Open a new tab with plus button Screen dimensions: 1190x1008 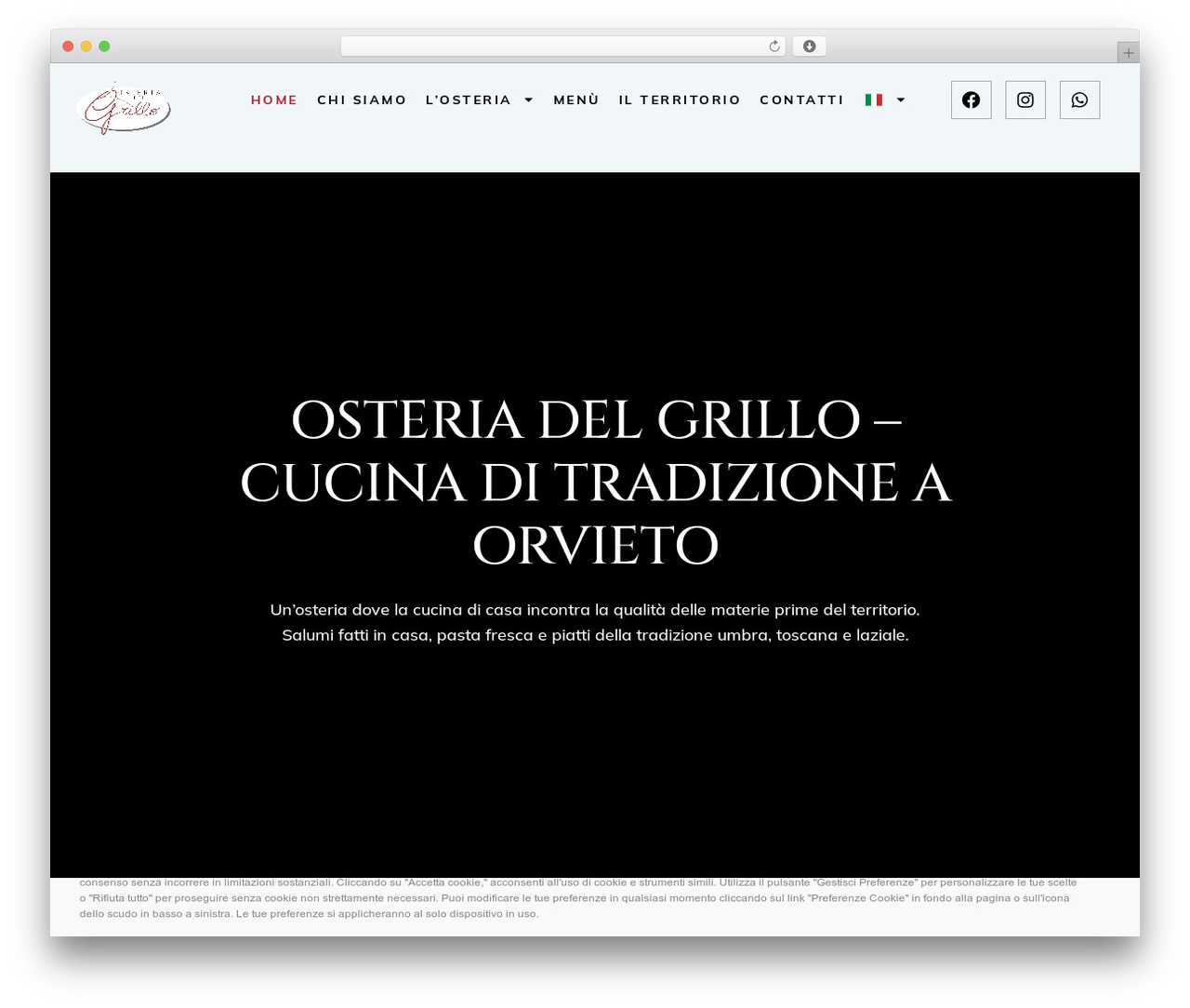1128,53
